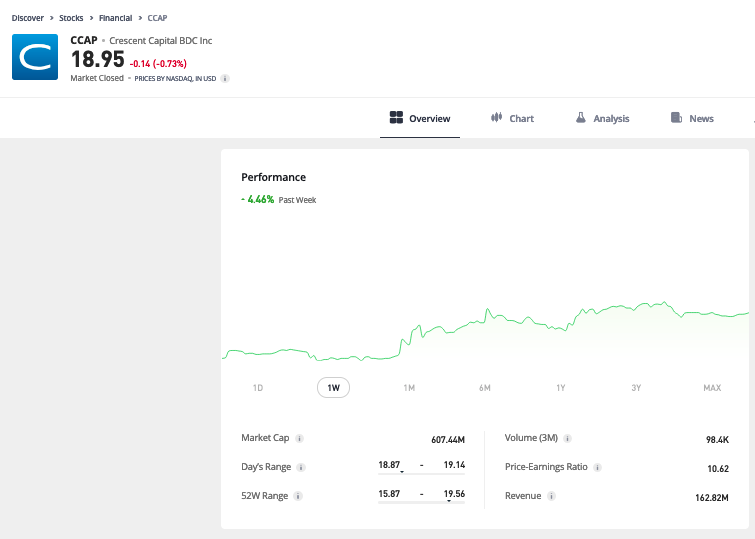The image size is (755, 539).
Task: Click the Day's Range slider bar
Action: [x=421, y=473]
